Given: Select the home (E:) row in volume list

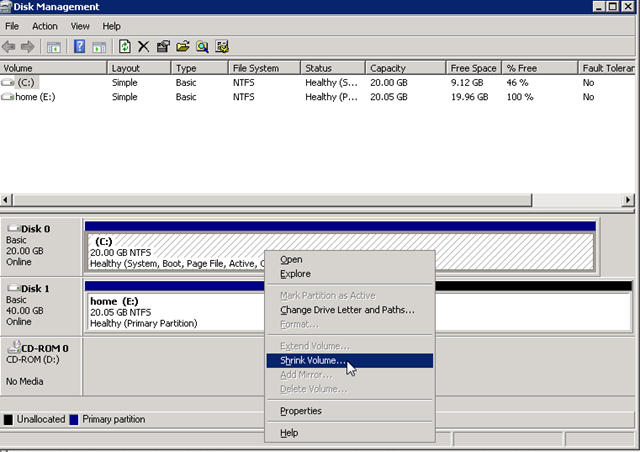Looking at the screenshot, I should (x=318, y=97).
